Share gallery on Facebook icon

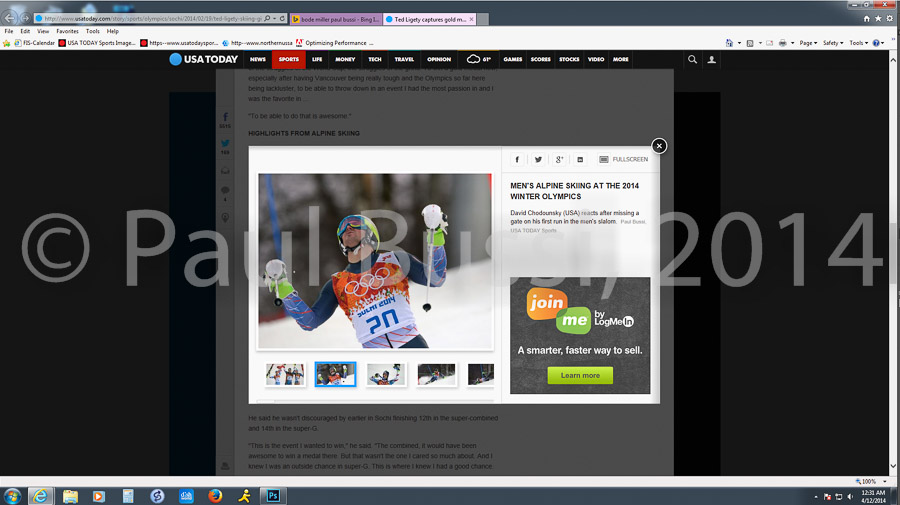517,160
